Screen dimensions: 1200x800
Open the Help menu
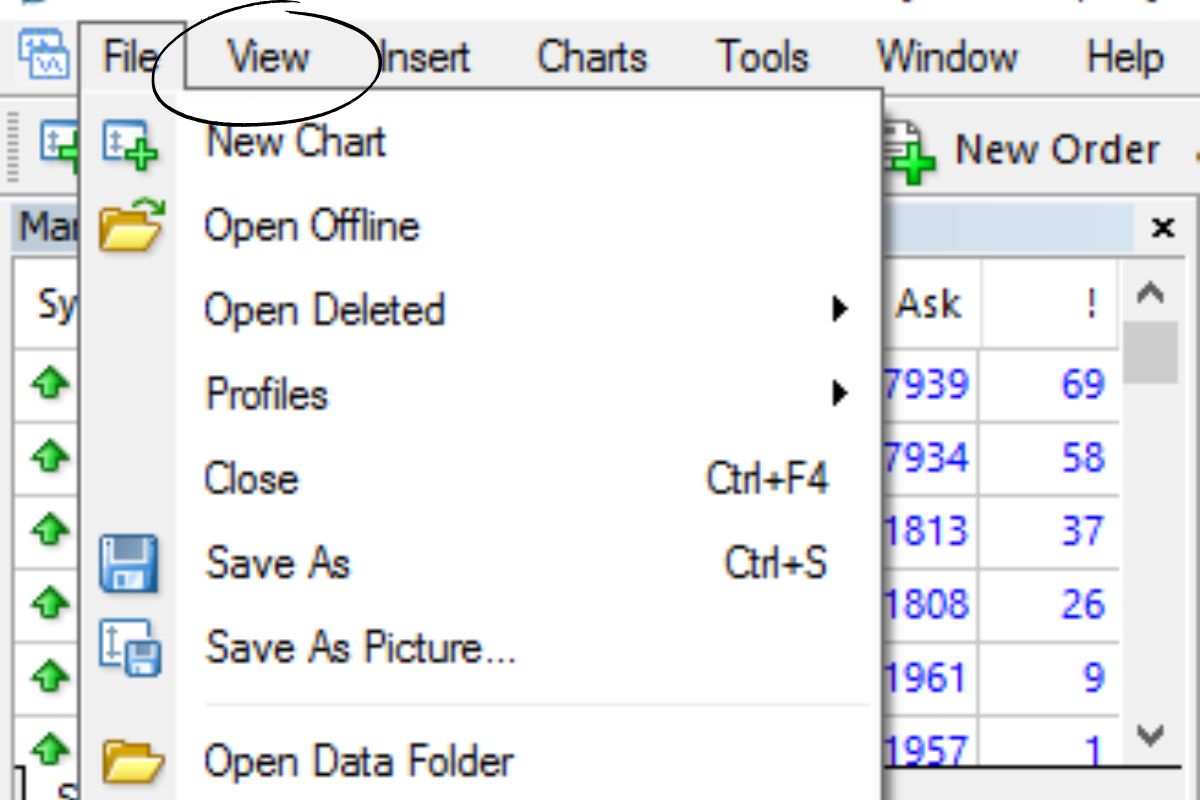pos(1125,57)
